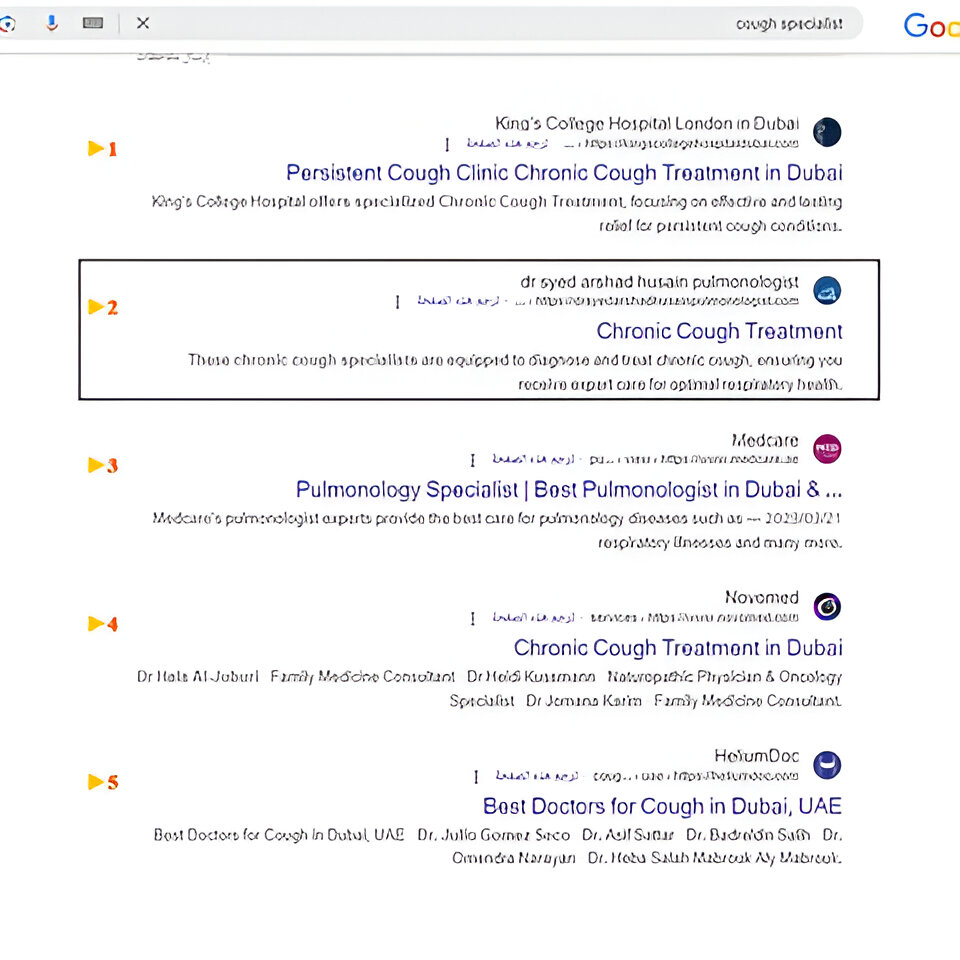
Task: Open 'Persistent Cough Clinic Chronic Cough Treatment in Dubai'
Action: (564, 173)
